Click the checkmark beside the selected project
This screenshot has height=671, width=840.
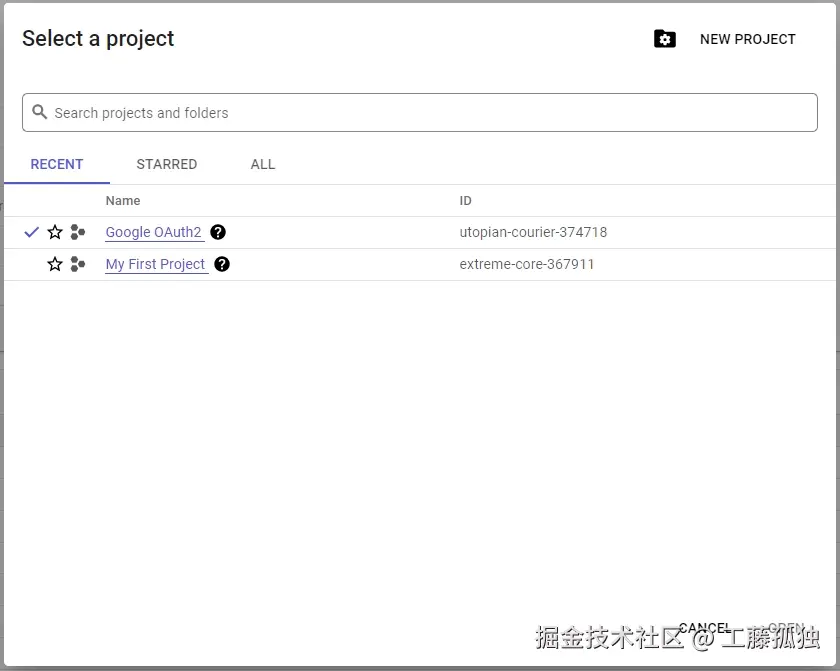[31, 232]
